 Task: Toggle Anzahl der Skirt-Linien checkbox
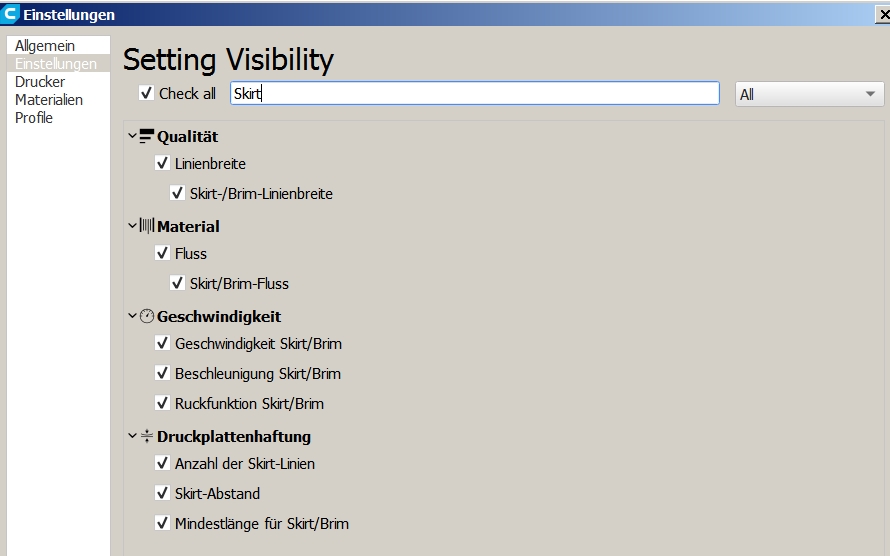click(162, 464)
